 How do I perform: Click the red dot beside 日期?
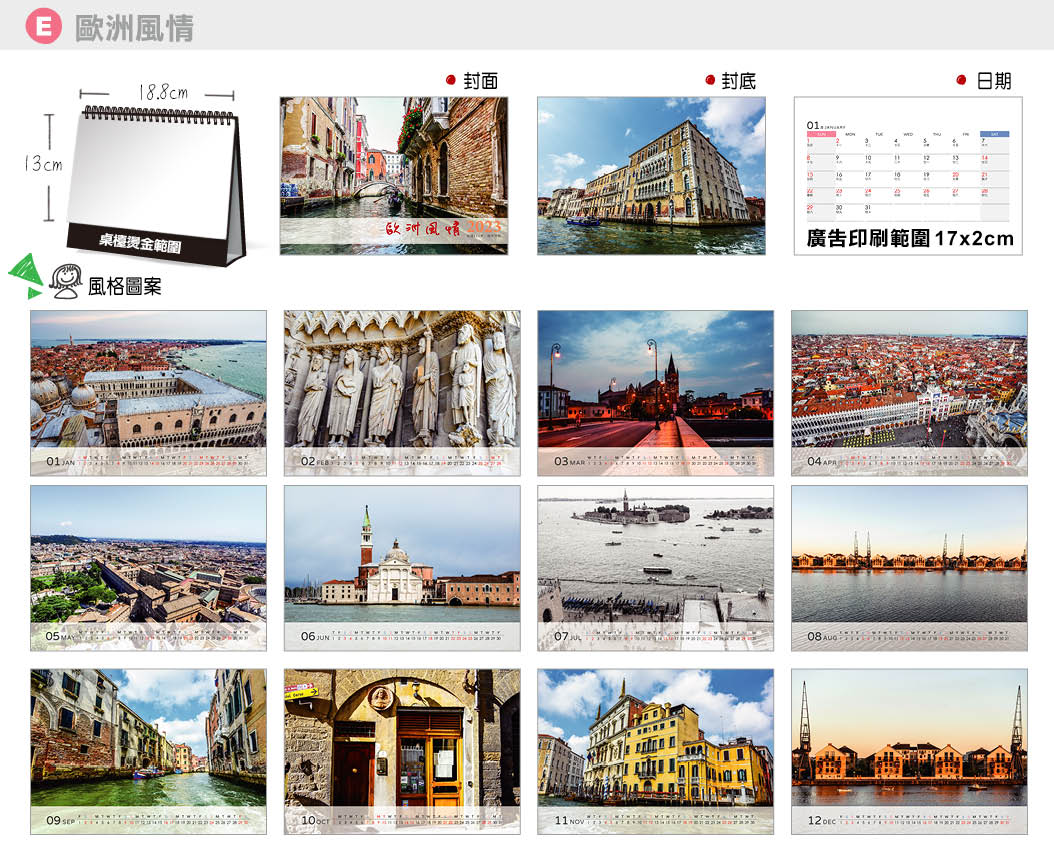click(x=961, y=80)
